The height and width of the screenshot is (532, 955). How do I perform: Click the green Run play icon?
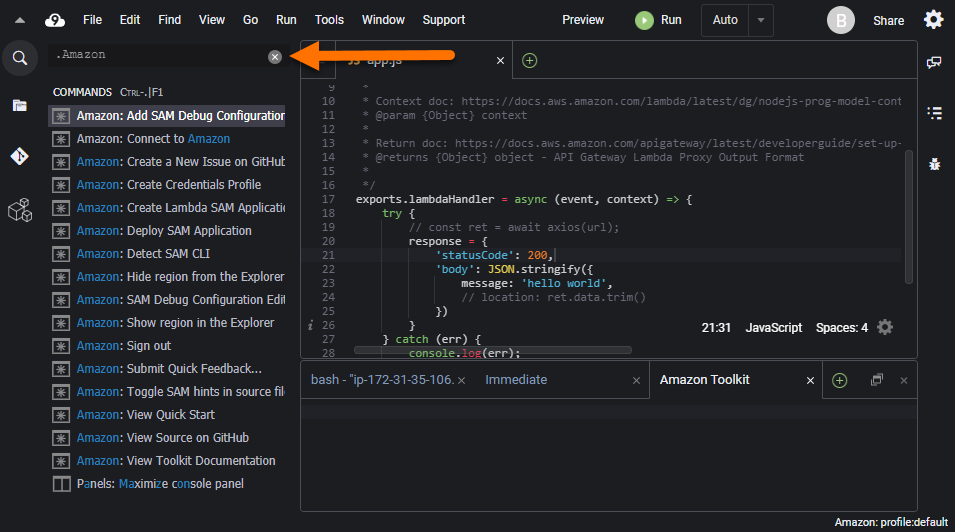pos(644,20)
